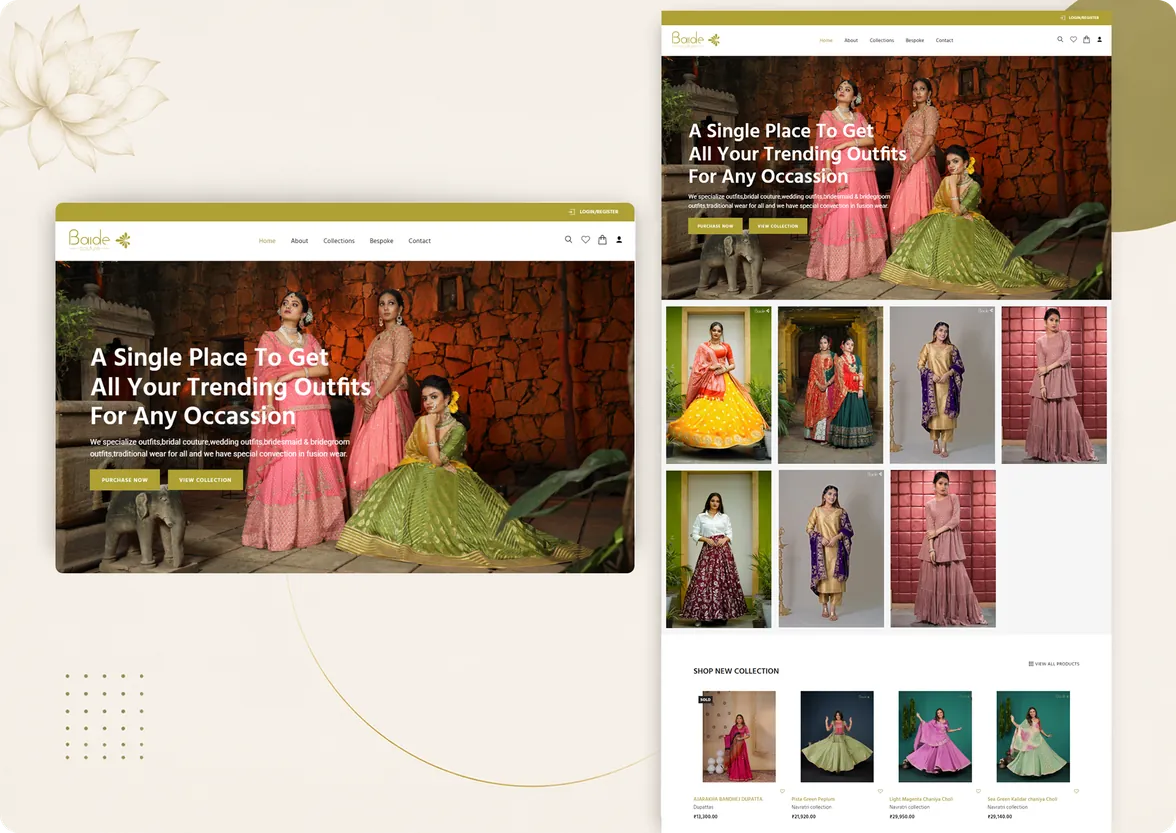Favorite the Pista Green Peplum with its heart
Image resolution: width=1176 pixels, height=833 pixels.
880,791
